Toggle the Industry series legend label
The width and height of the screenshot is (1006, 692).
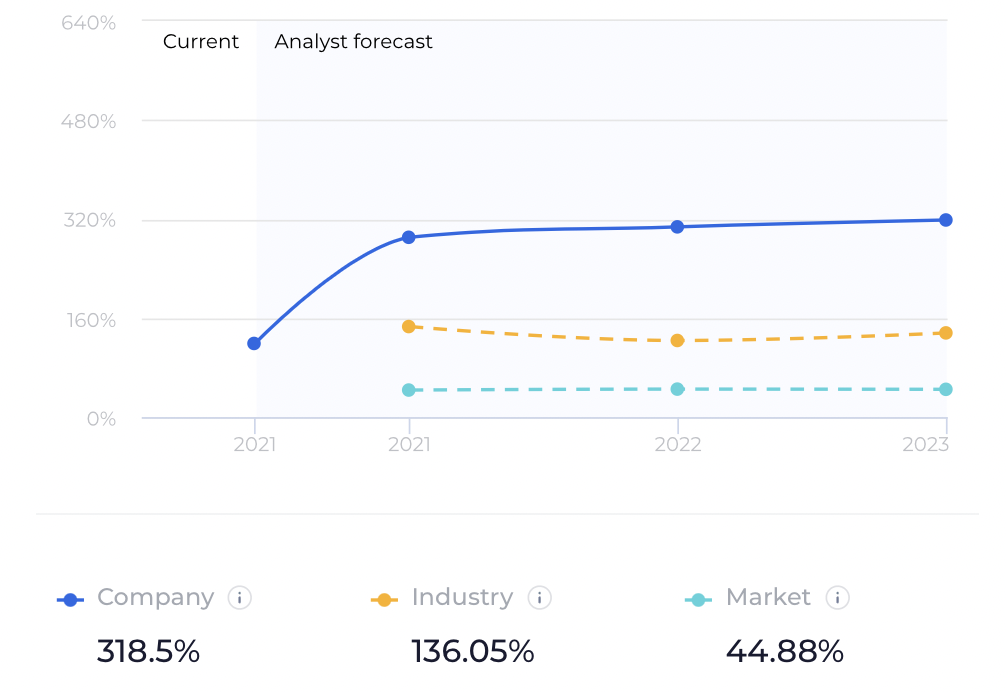[x=462, y=598]
